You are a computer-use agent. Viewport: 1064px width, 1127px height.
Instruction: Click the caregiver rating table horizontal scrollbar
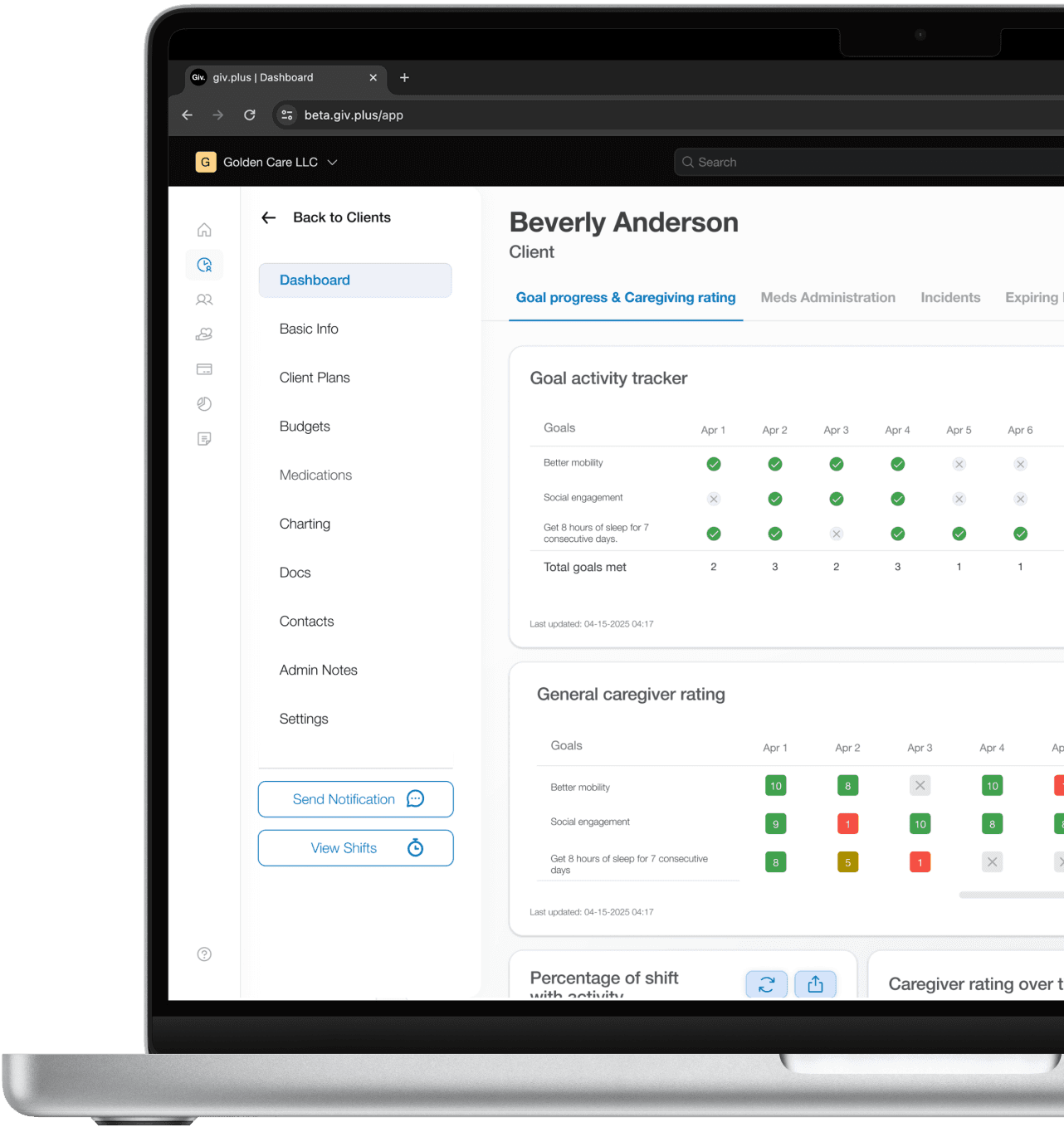pyautogui.click(x=1011, y=895)
